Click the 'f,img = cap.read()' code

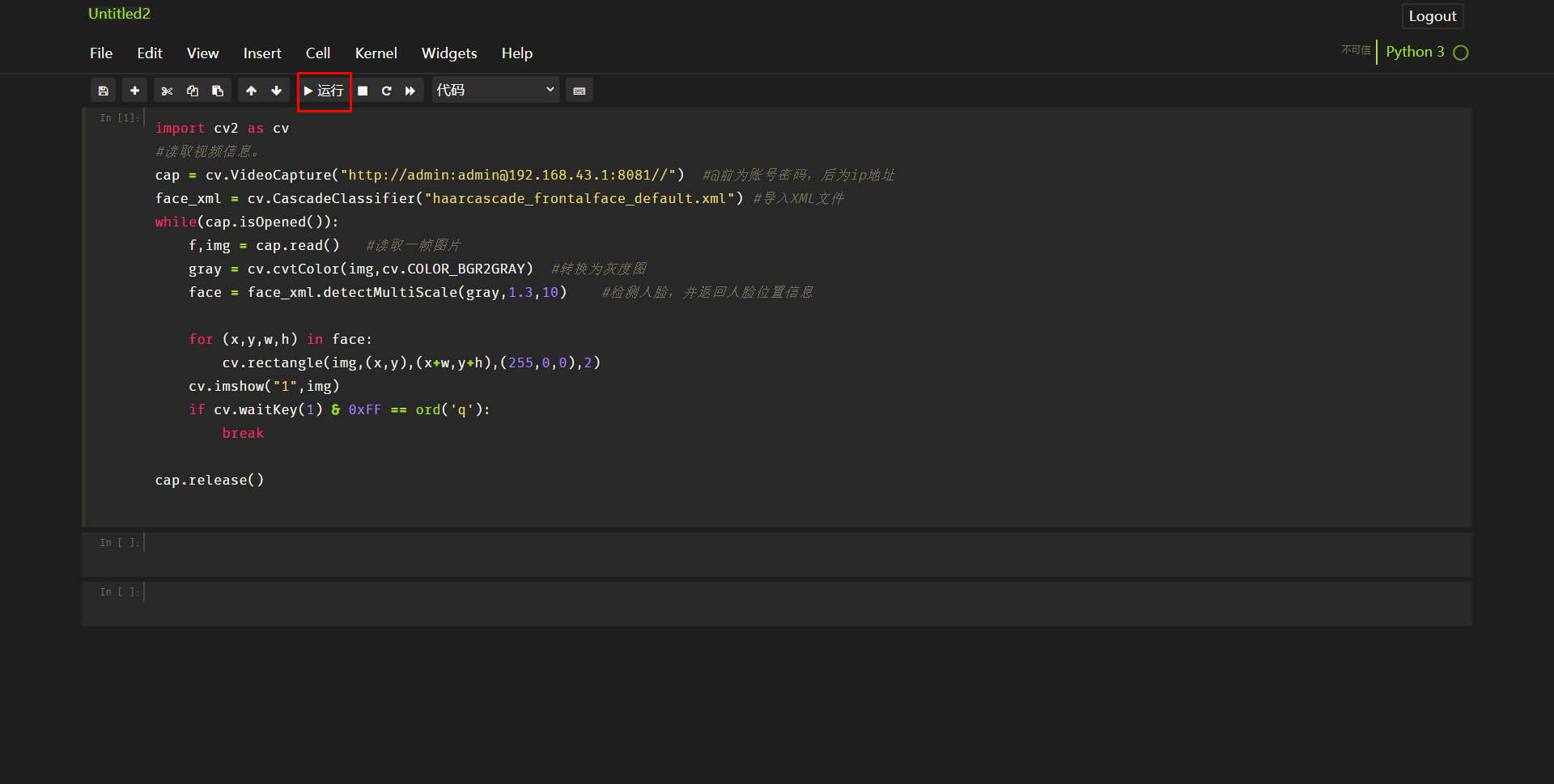264,246
